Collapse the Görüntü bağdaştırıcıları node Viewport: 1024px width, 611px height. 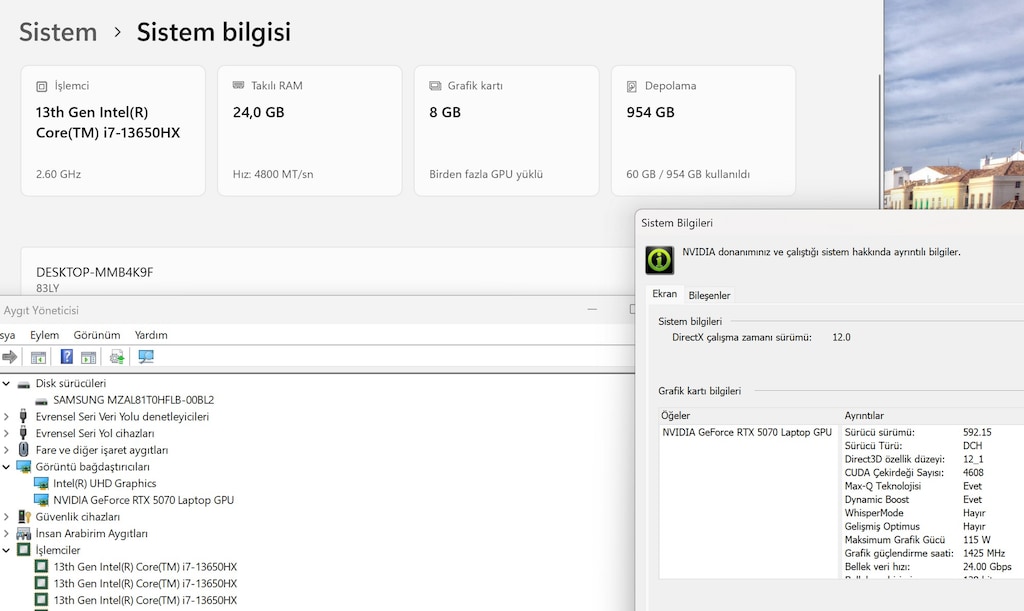(x=7, y=467)
